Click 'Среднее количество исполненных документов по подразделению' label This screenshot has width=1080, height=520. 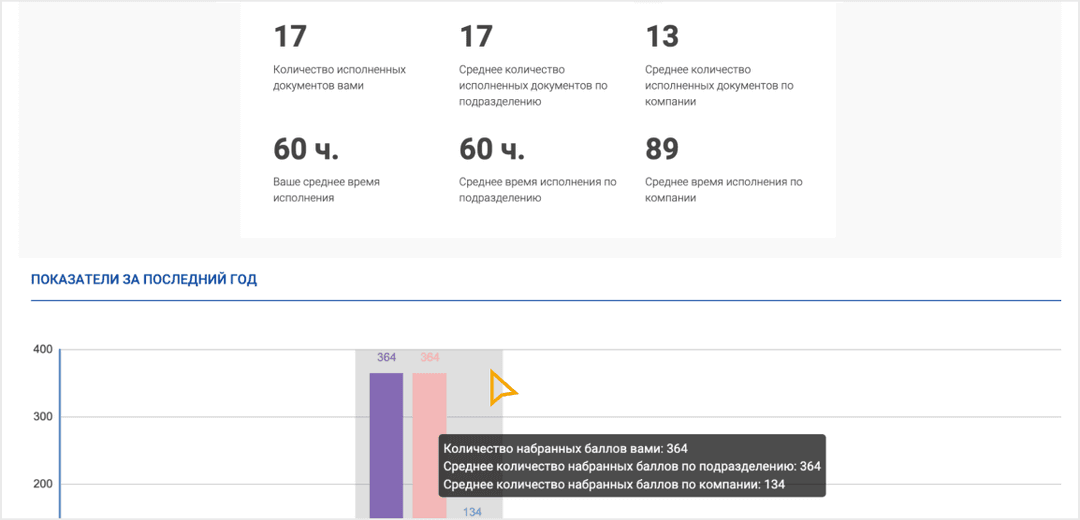[x=533, y=86]
